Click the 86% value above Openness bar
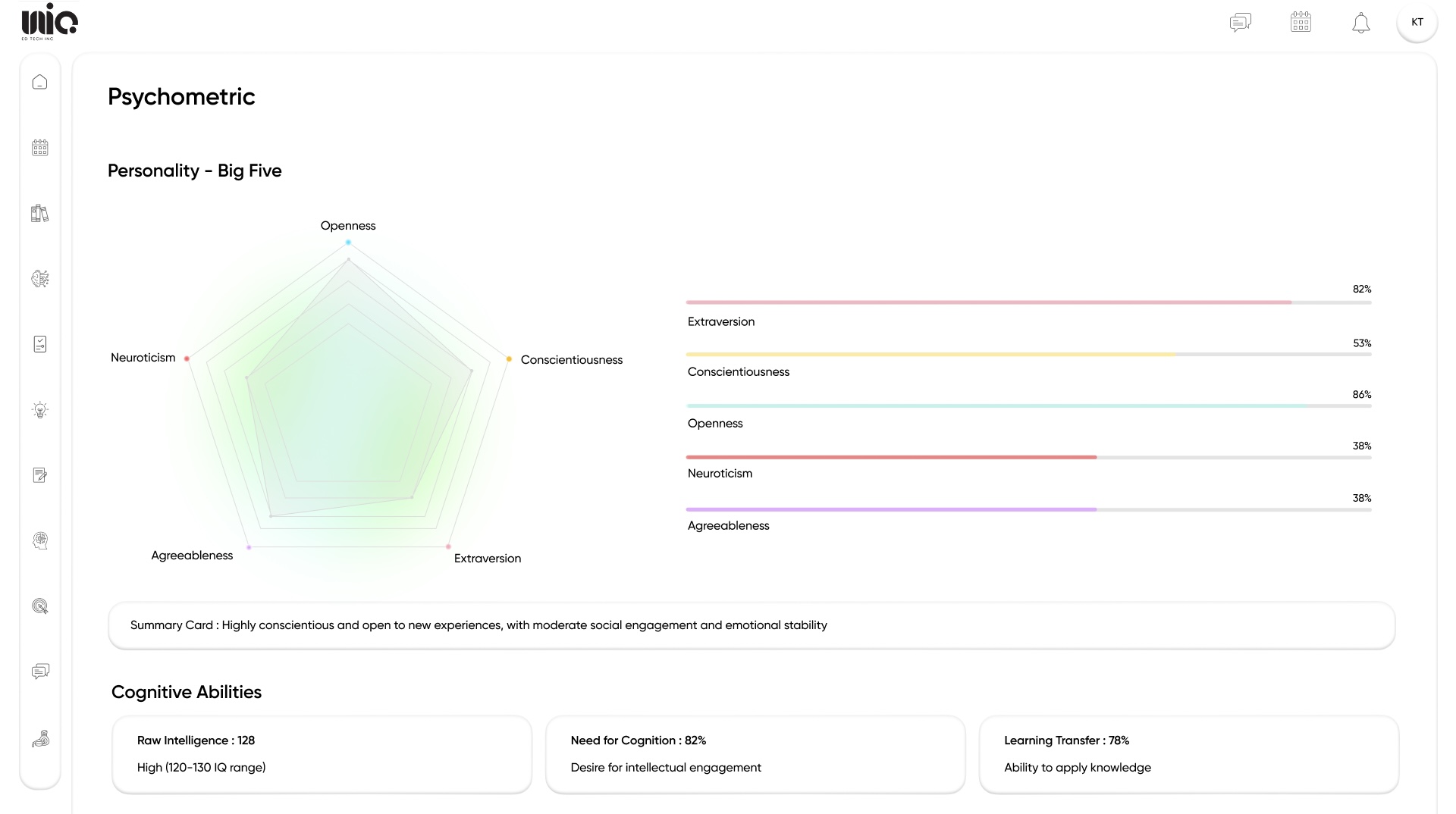 (x=1362, y=394)
